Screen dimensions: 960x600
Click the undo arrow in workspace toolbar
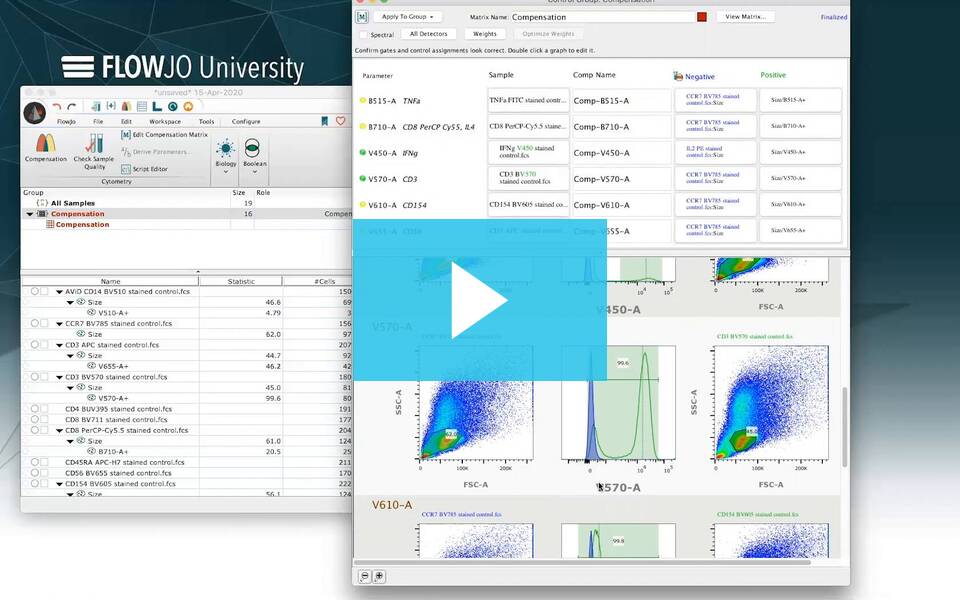point(57,107)
